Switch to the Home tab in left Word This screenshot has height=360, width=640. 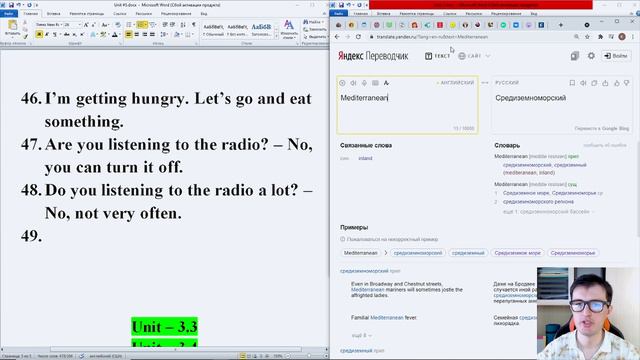pyautogui.click(x=31, y=13)
